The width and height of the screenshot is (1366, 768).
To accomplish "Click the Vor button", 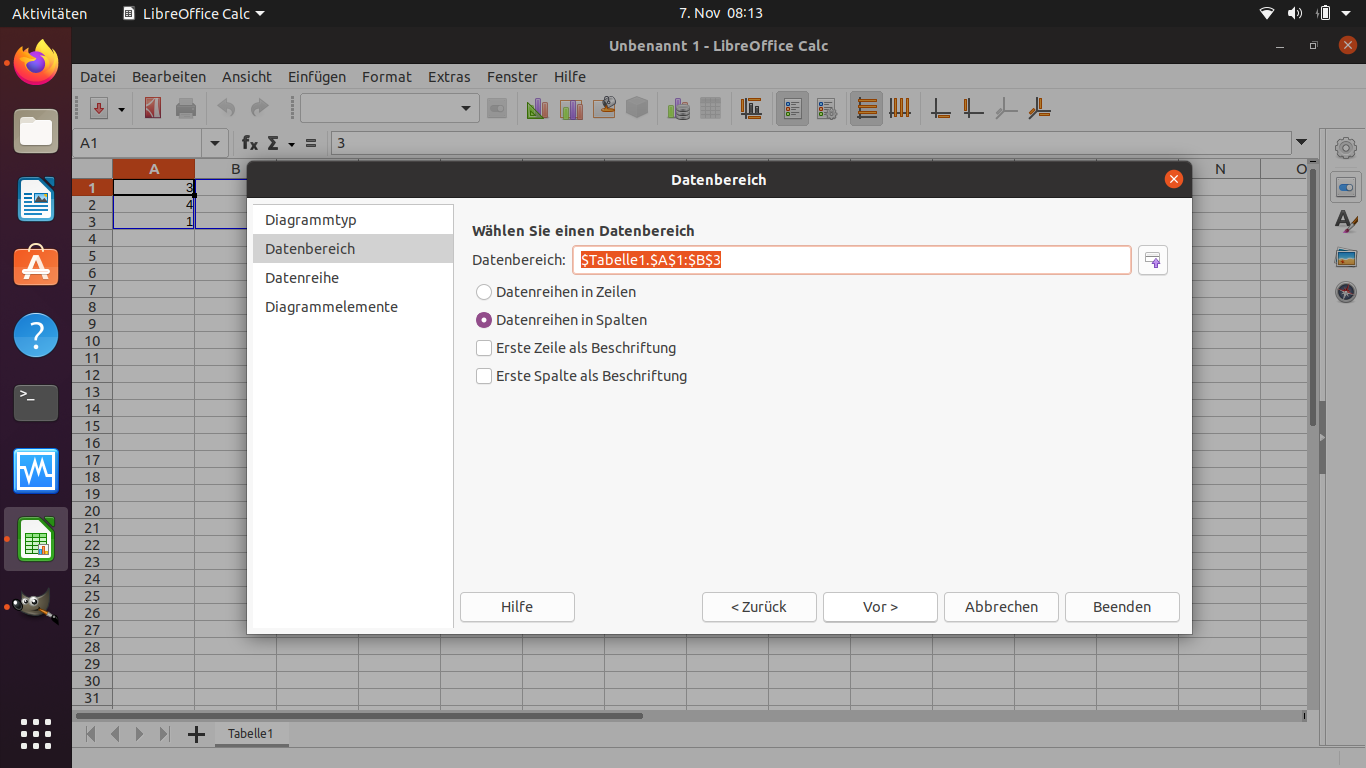I will tap(880, 607).
